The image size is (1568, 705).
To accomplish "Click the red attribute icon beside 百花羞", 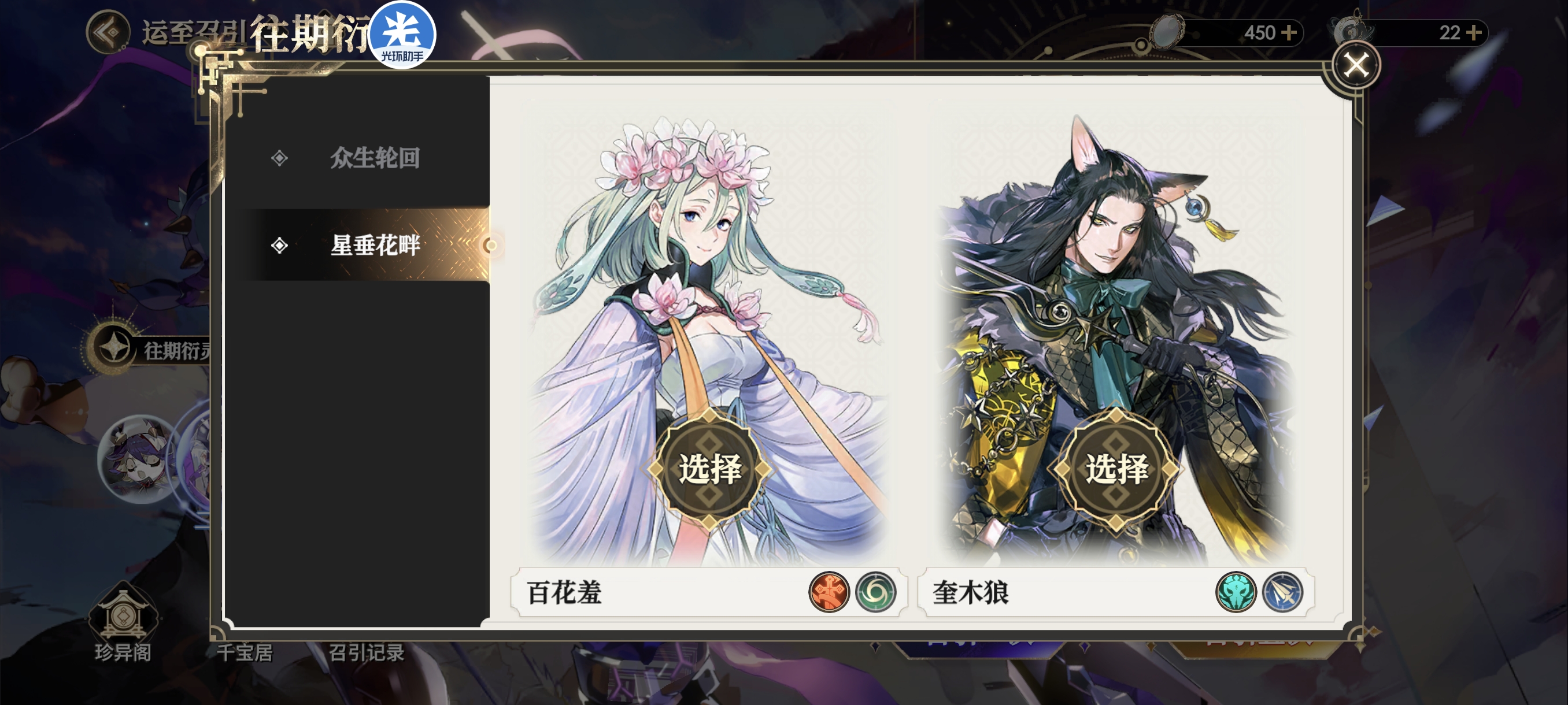I will point(829,591).
